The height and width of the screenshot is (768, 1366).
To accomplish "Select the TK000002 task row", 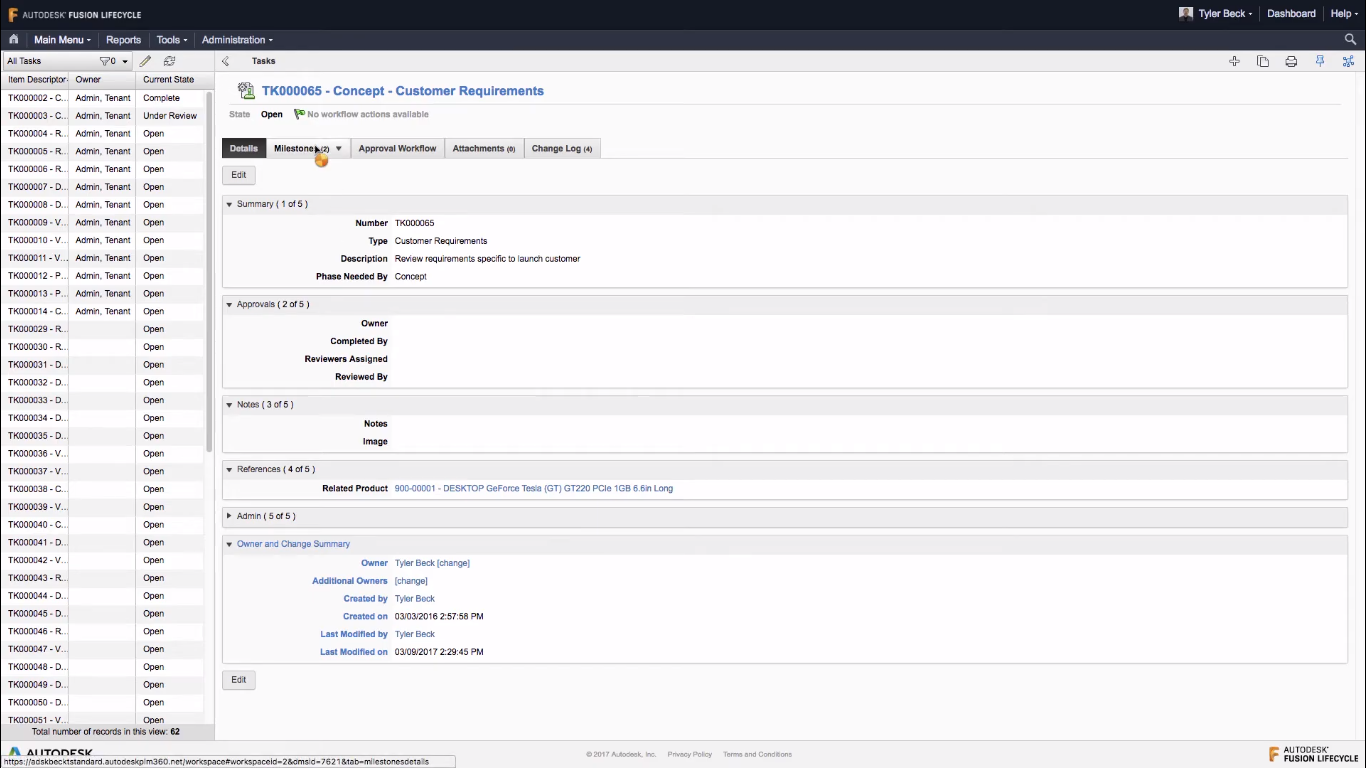I will click(x=103, y=98).
